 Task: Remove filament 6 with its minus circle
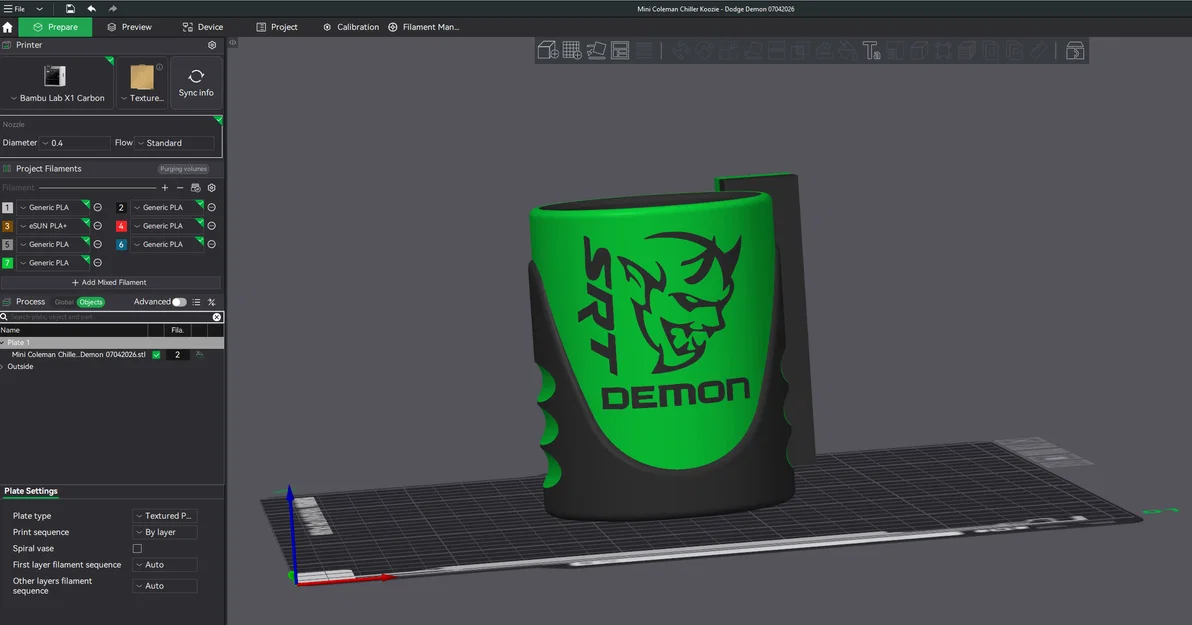[211, 244]
